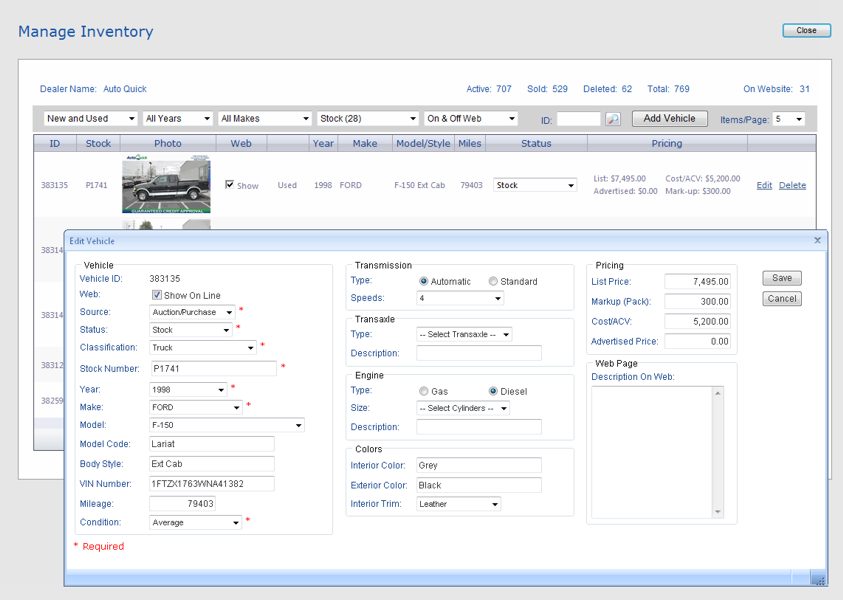Open the transmission Speeds dropdown
Viewport: 843px width, 600px height.
(x=460, y=298)
